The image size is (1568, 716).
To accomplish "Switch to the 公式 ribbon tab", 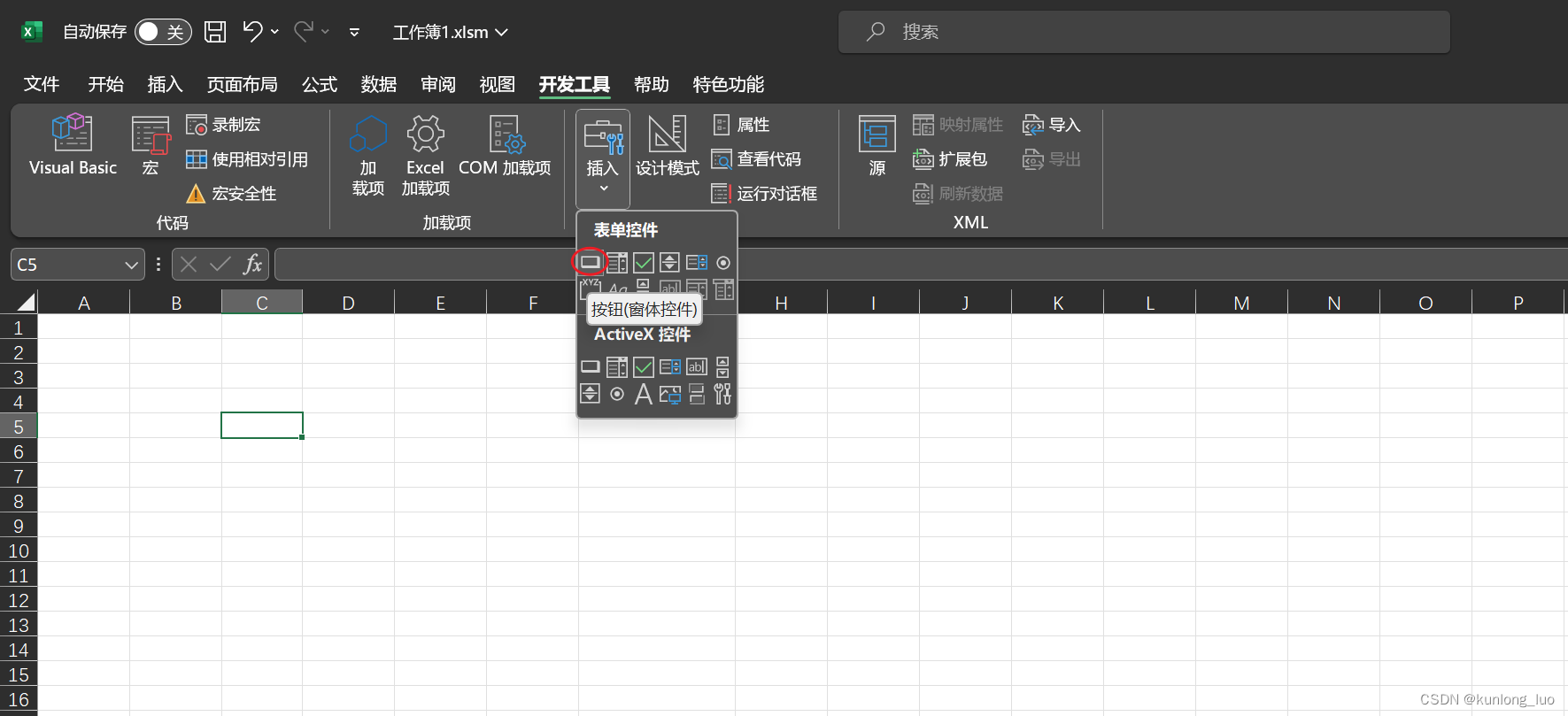I will (320, 84).
